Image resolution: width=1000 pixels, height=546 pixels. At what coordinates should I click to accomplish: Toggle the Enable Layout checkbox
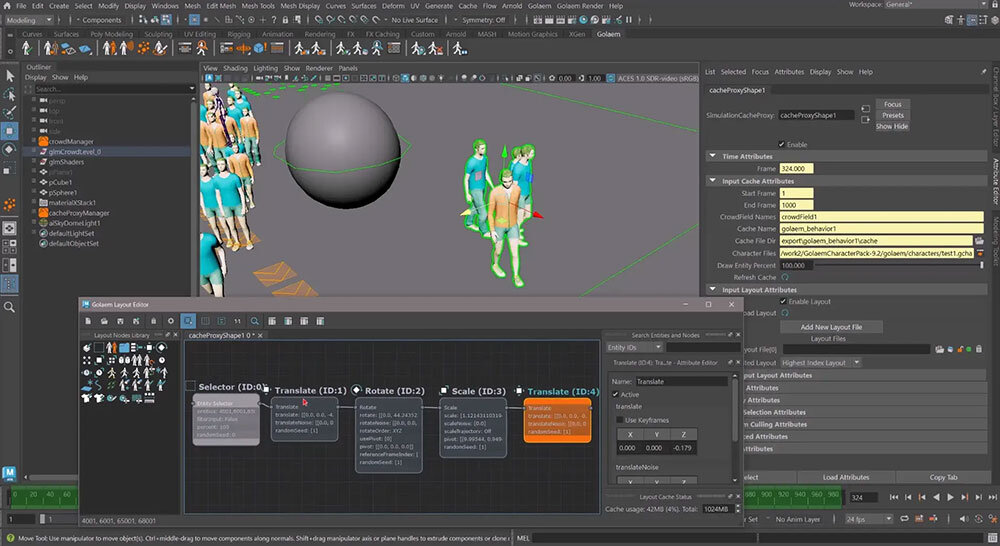tap(783, 302)
